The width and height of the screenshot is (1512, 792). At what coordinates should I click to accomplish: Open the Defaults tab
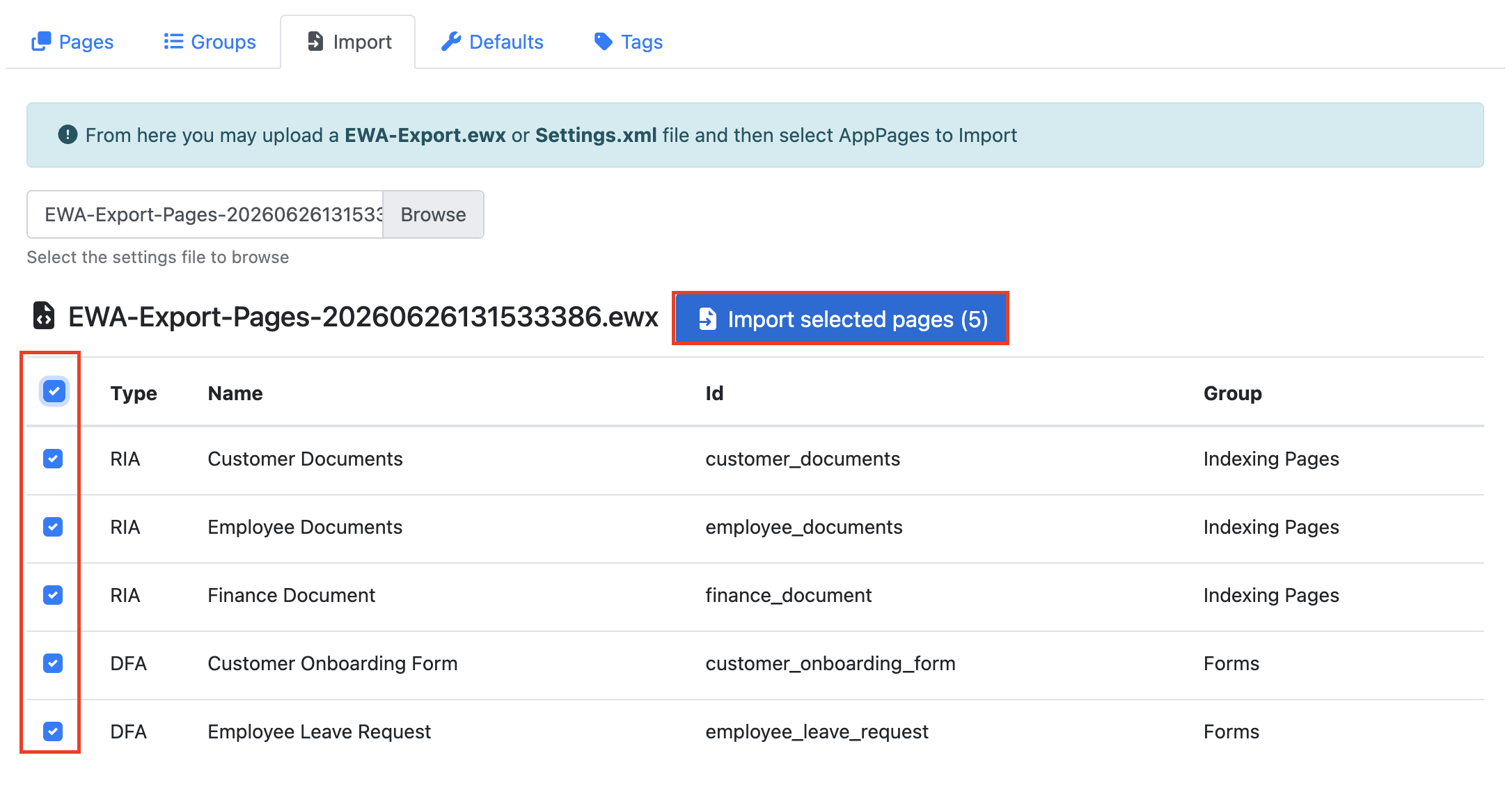(492, 42)
